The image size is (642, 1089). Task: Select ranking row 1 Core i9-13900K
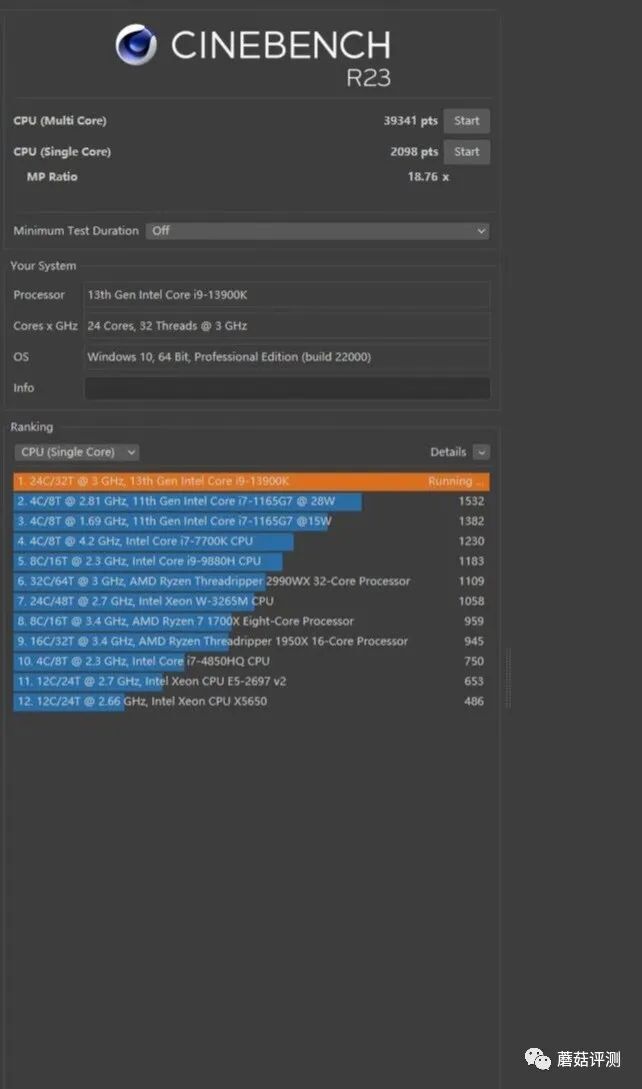pos(252,481)
